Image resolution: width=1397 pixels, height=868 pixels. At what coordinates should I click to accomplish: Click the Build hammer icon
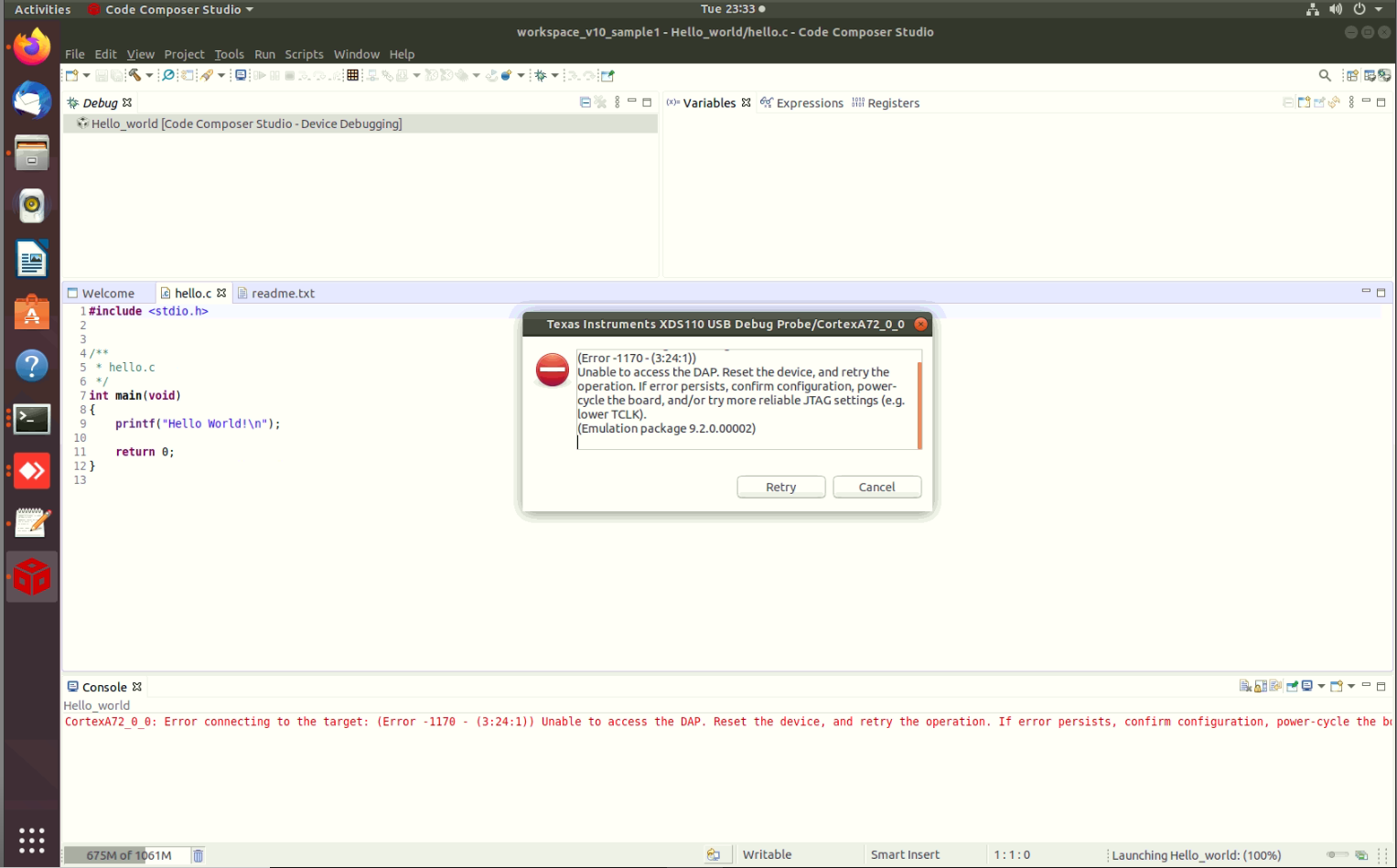pyautogui.click(x=134, y=76)
